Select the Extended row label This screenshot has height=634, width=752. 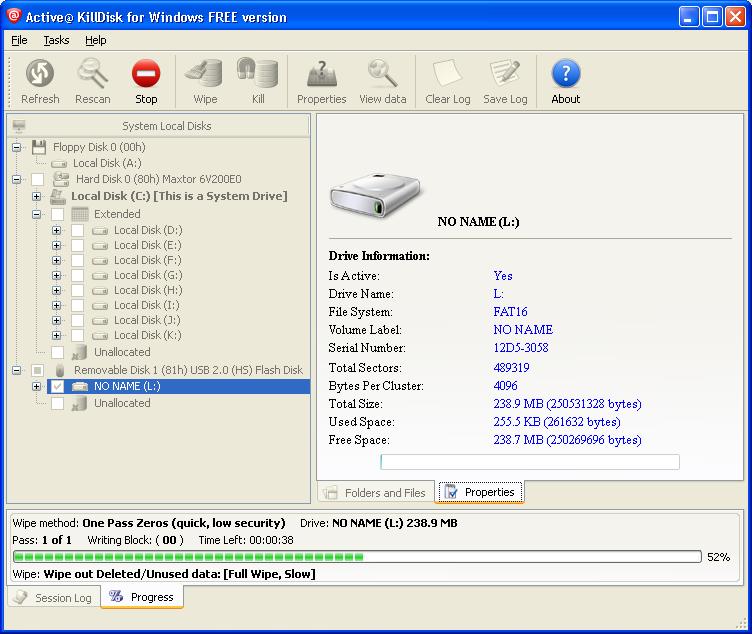[118, 214]
